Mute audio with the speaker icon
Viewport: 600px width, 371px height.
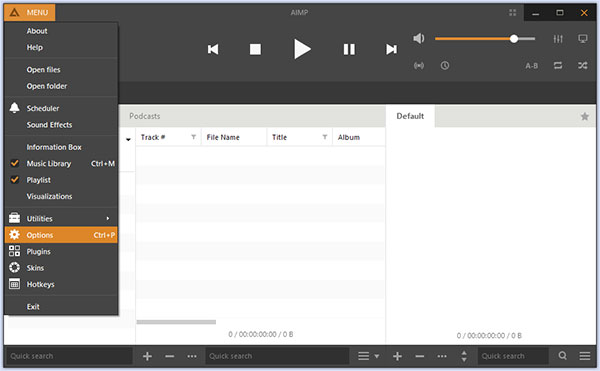[x=419, y=38]
